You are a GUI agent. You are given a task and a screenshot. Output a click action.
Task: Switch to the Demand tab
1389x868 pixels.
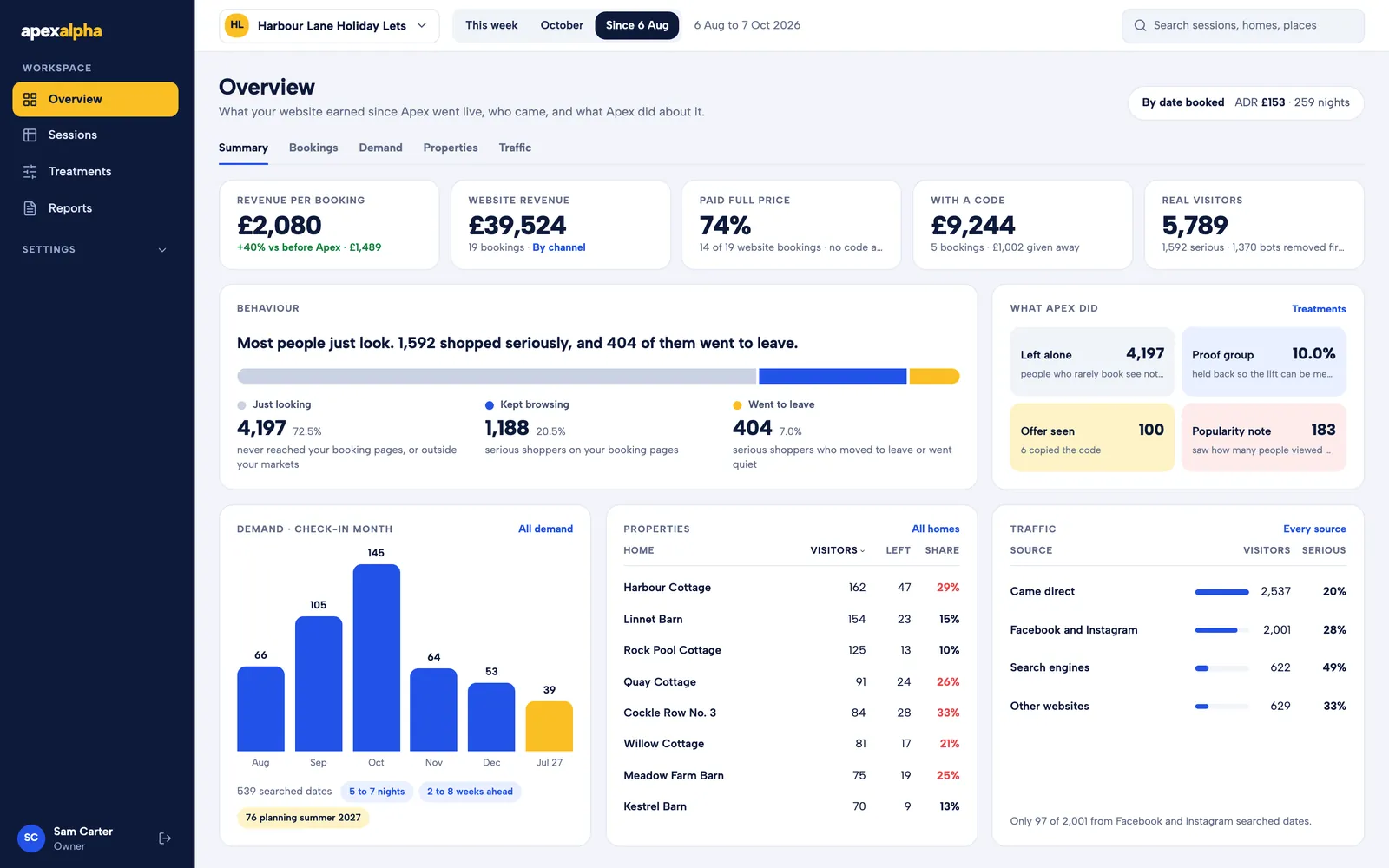pos(380,148)
